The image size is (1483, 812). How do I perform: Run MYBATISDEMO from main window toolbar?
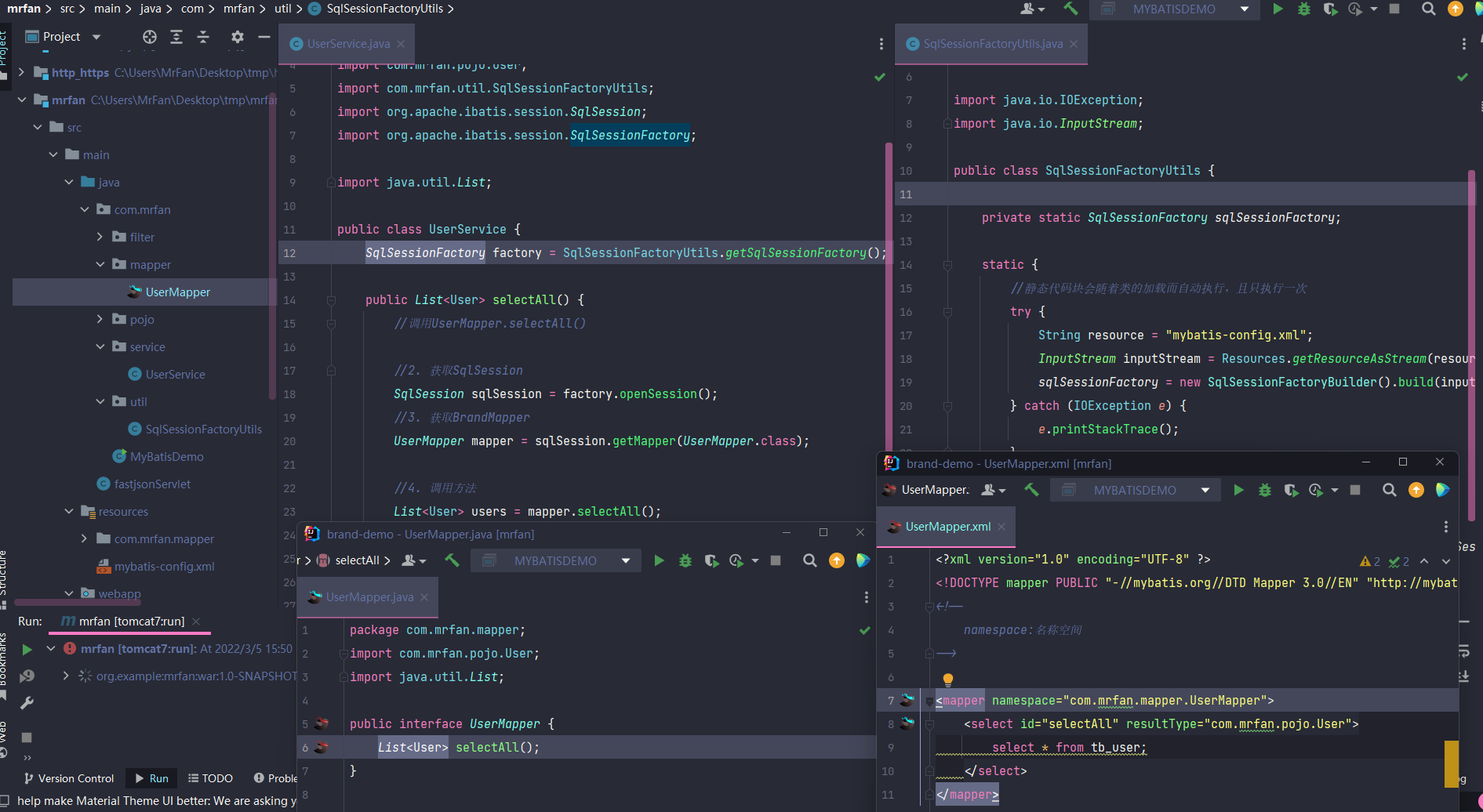click(1278, 9)
